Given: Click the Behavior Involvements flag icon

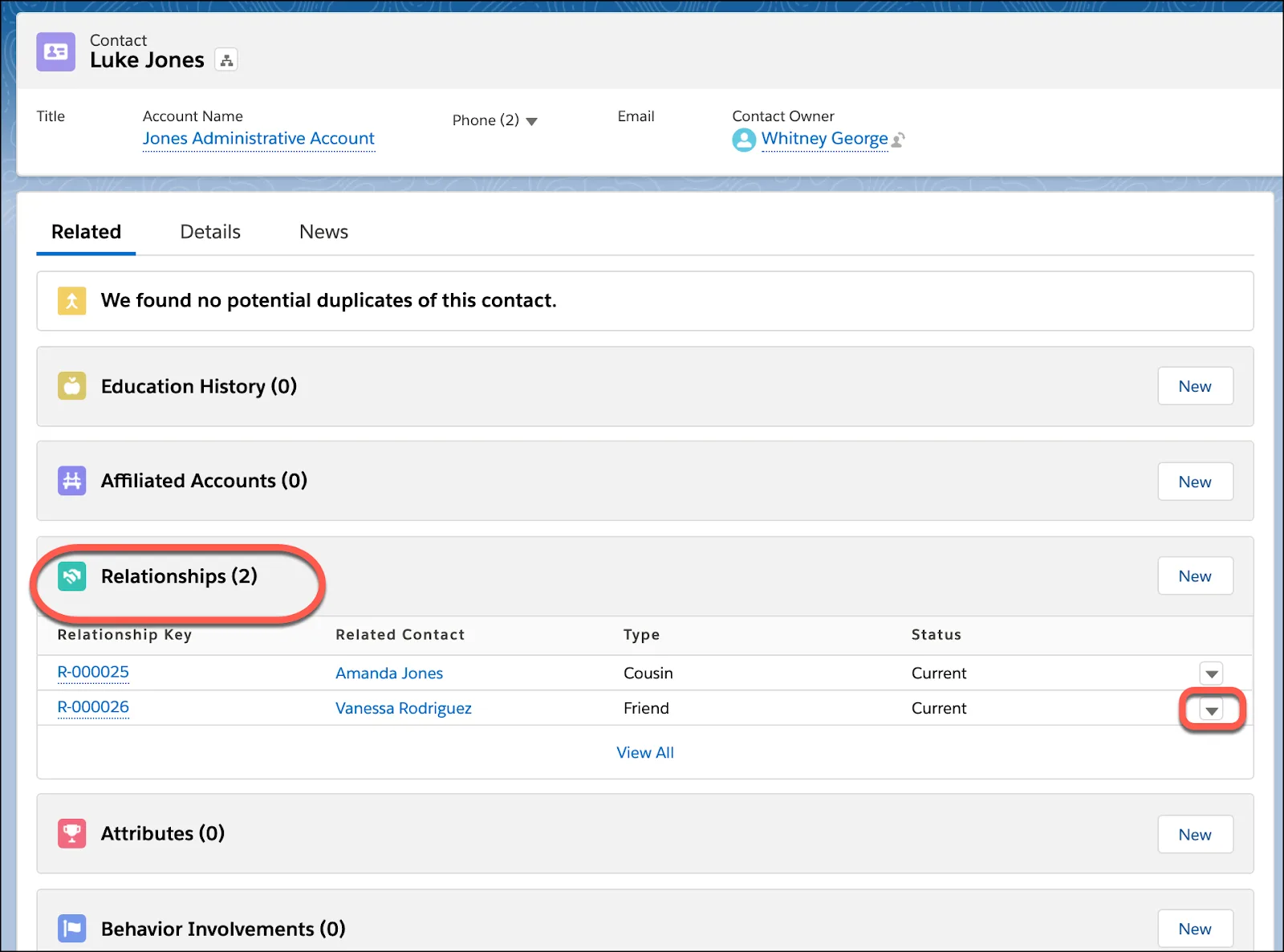Looking at the screenshot, I should point(71,929).
